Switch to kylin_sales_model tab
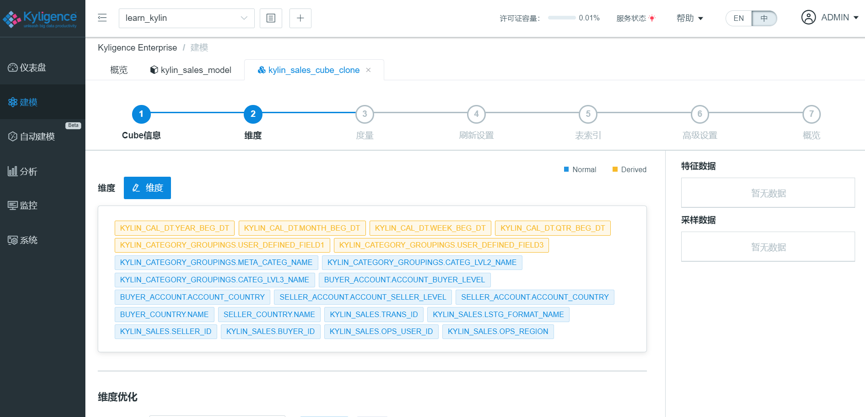 click(x=190, y=70)
